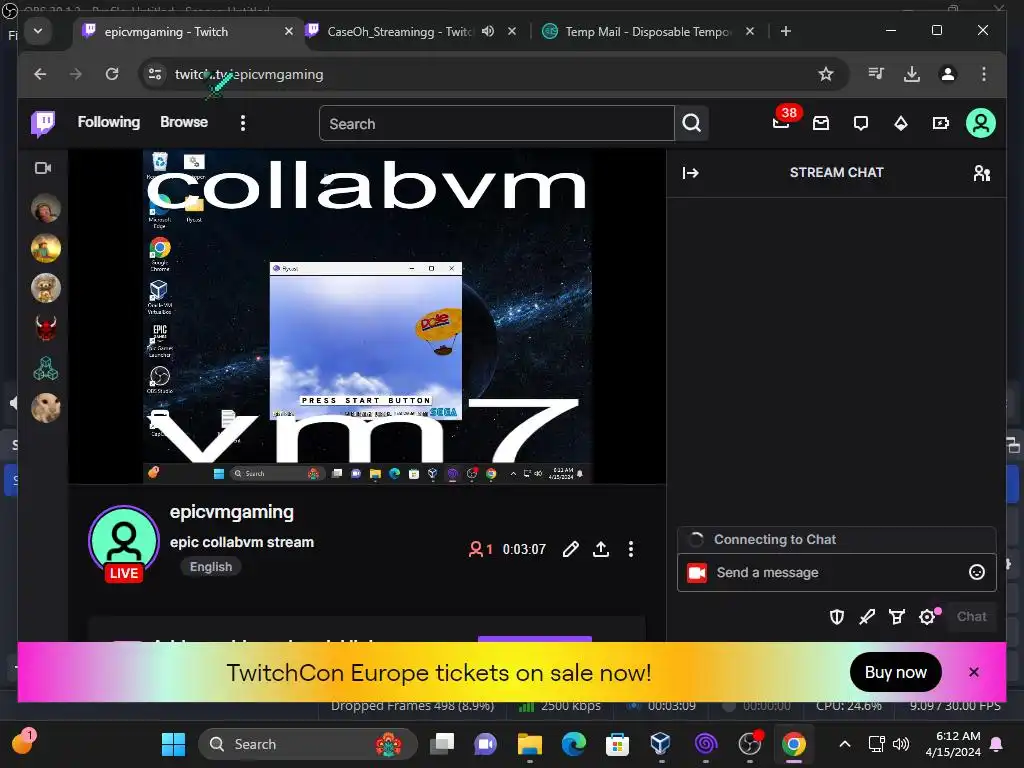Edit stream info with the pencil icon
This screenshot has height=768, width=1024.
coord(570,549)
